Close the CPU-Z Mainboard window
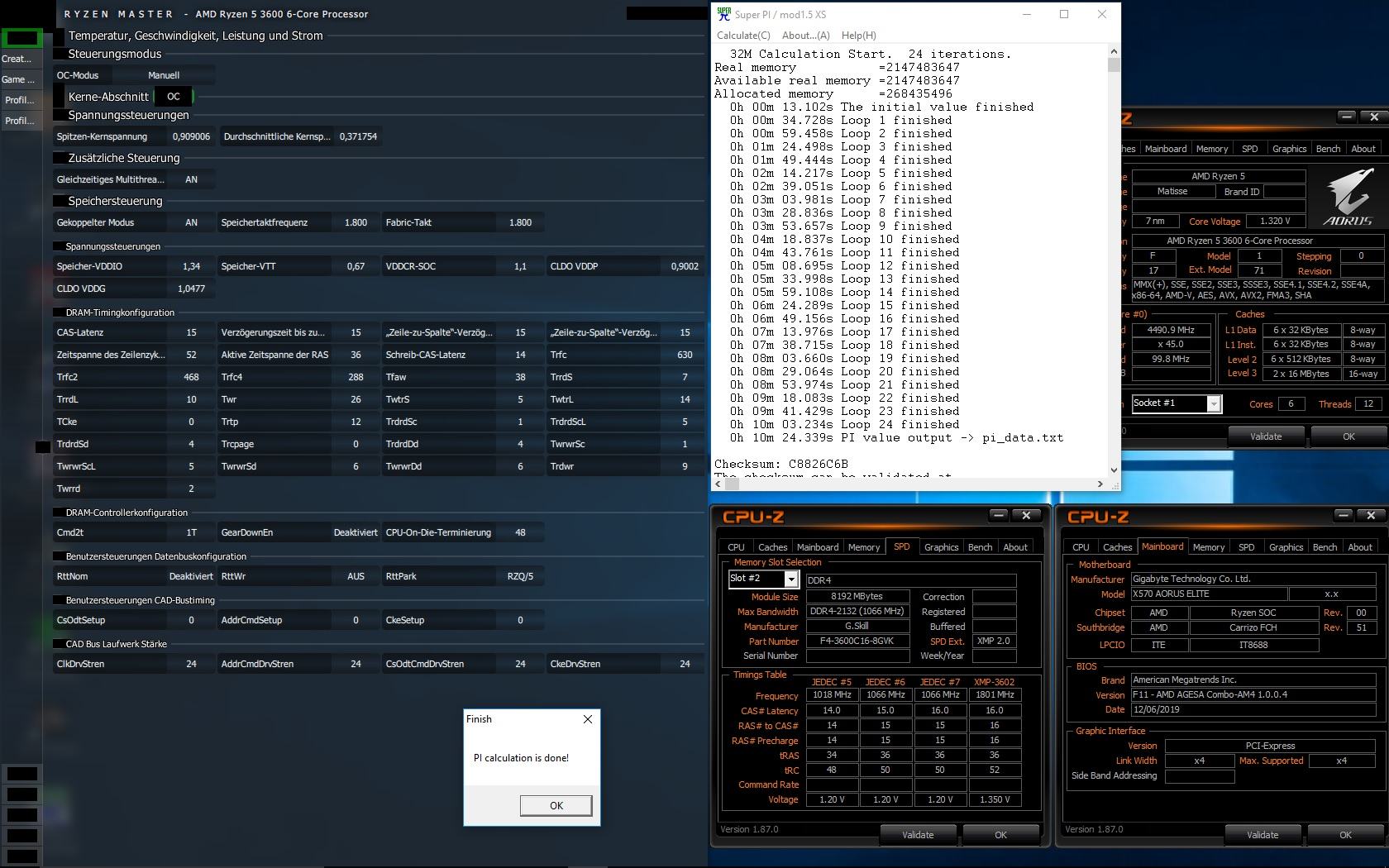 click(1371, 515)
